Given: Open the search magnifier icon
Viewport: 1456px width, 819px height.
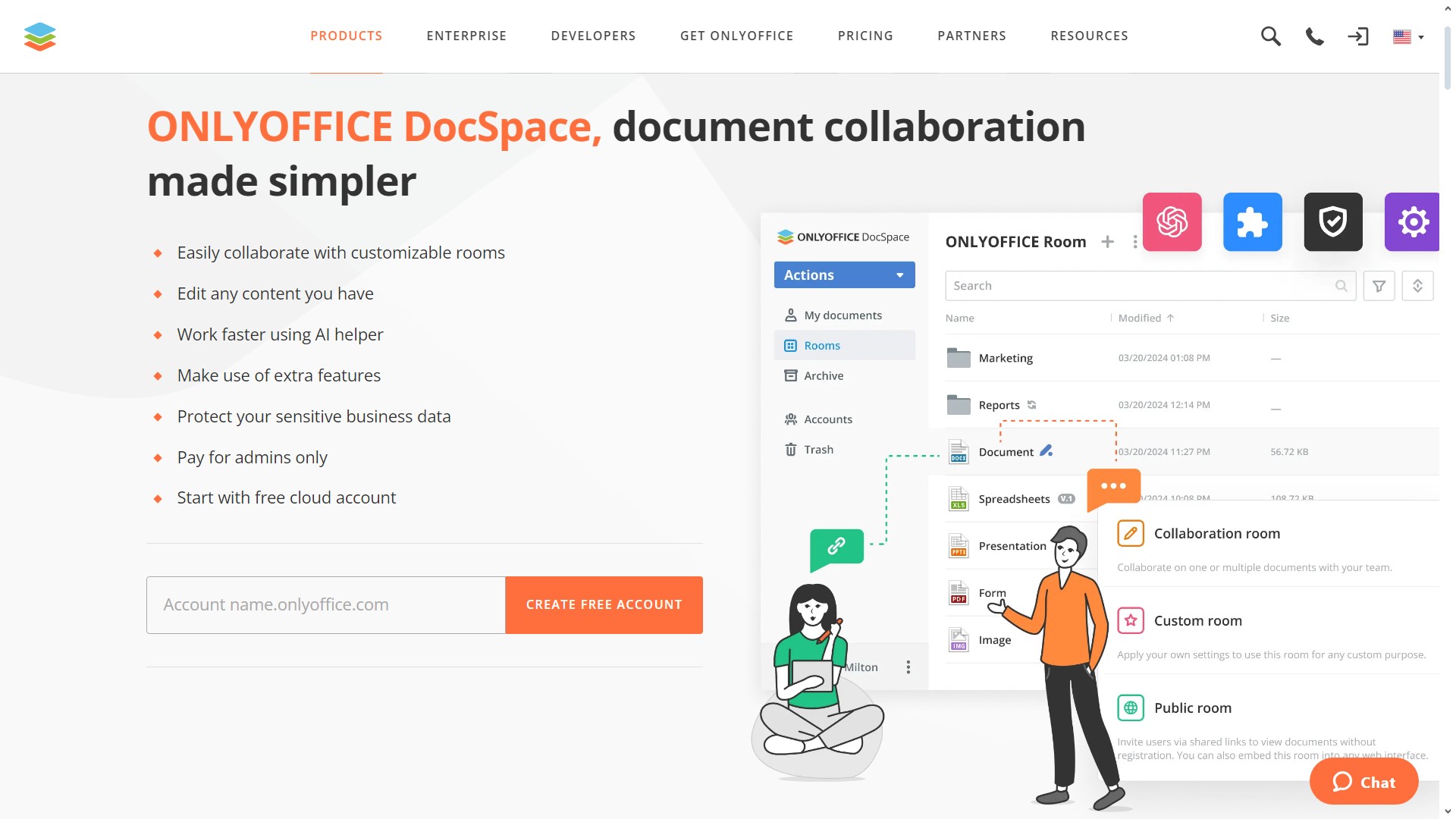Looking at the screenshot, I should (1270, 36).
